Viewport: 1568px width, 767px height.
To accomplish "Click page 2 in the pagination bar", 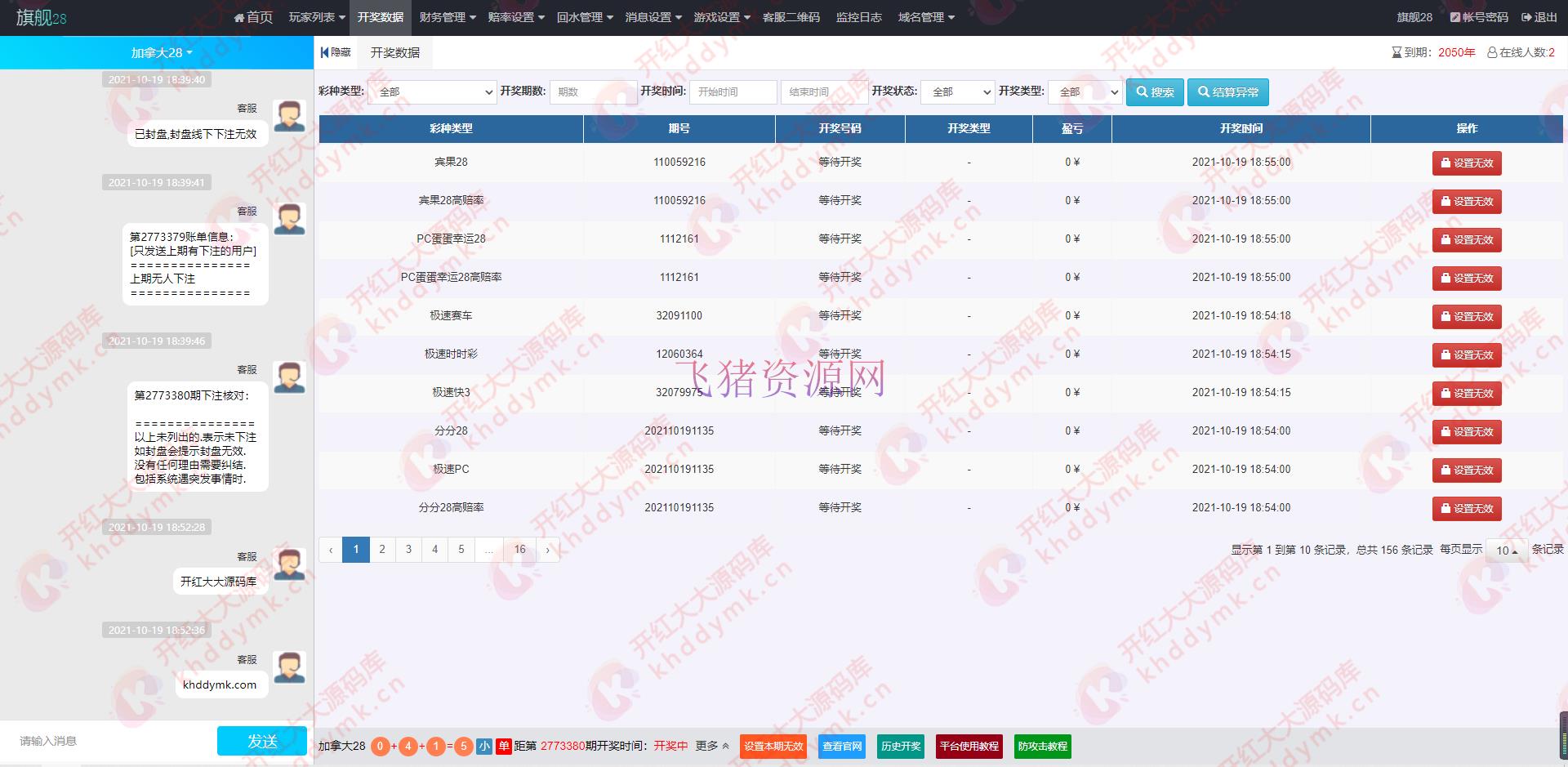I will coord(382,550).
